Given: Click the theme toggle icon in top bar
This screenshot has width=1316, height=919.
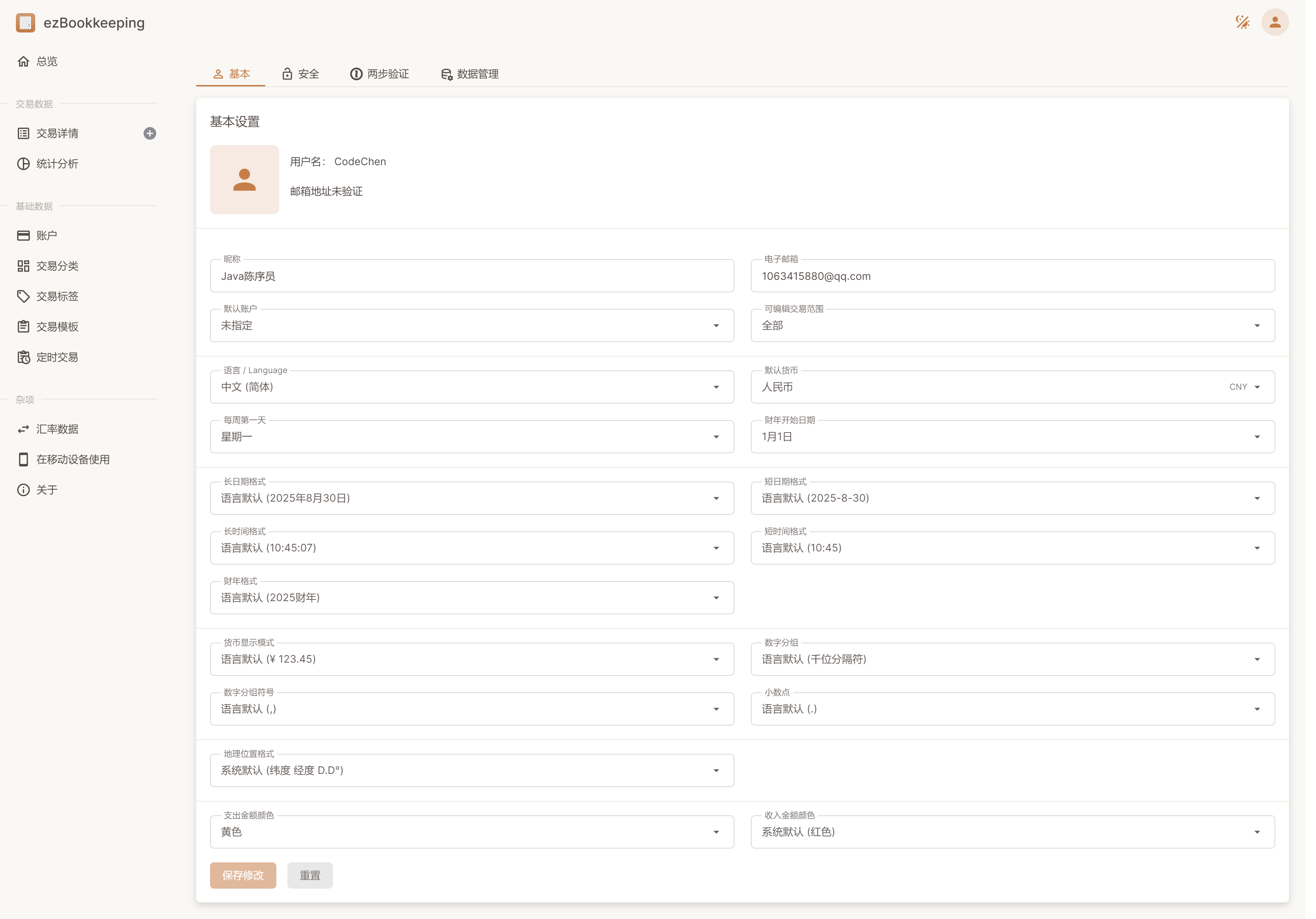Looking at the screenshot, I should pyautogui.click(x=1242, y=22).
